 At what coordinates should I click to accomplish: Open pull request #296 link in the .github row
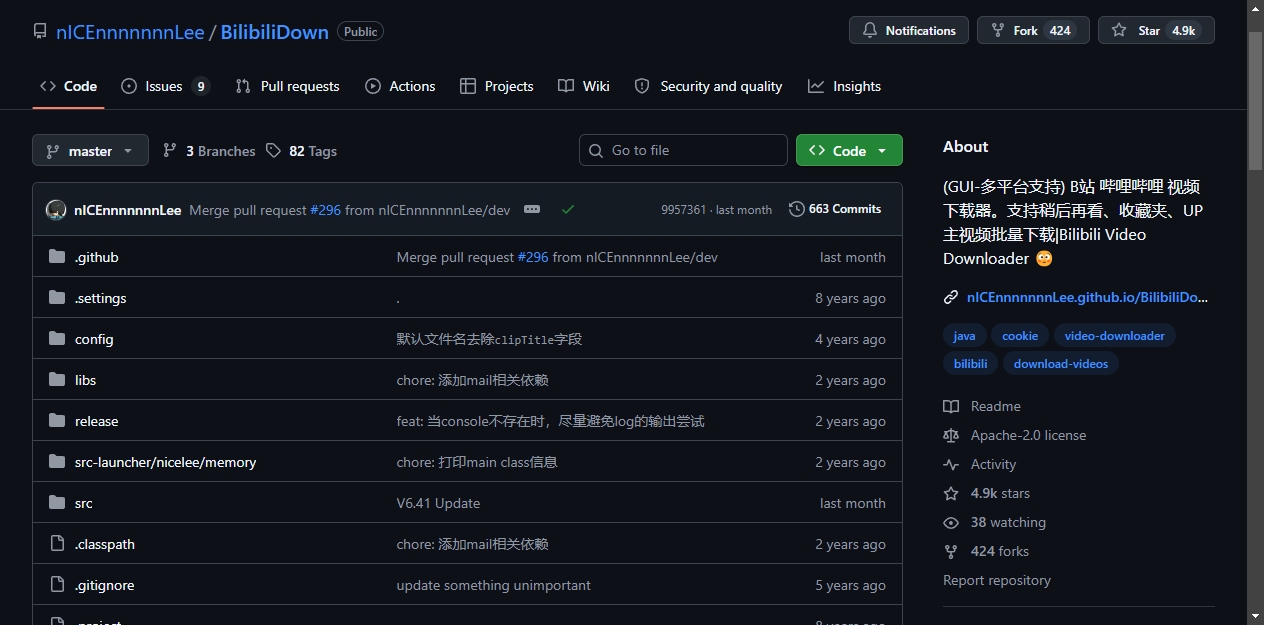(x=533, y=257)
